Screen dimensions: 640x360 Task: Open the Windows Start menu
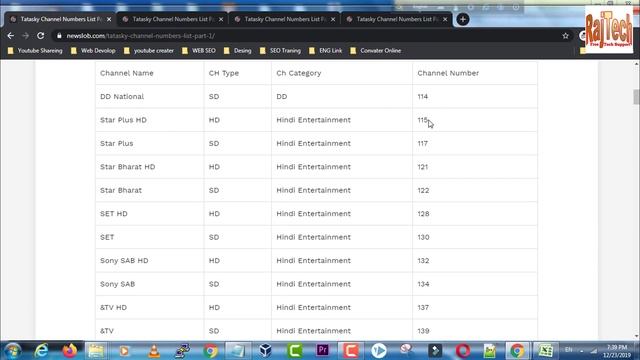[12, 351]
